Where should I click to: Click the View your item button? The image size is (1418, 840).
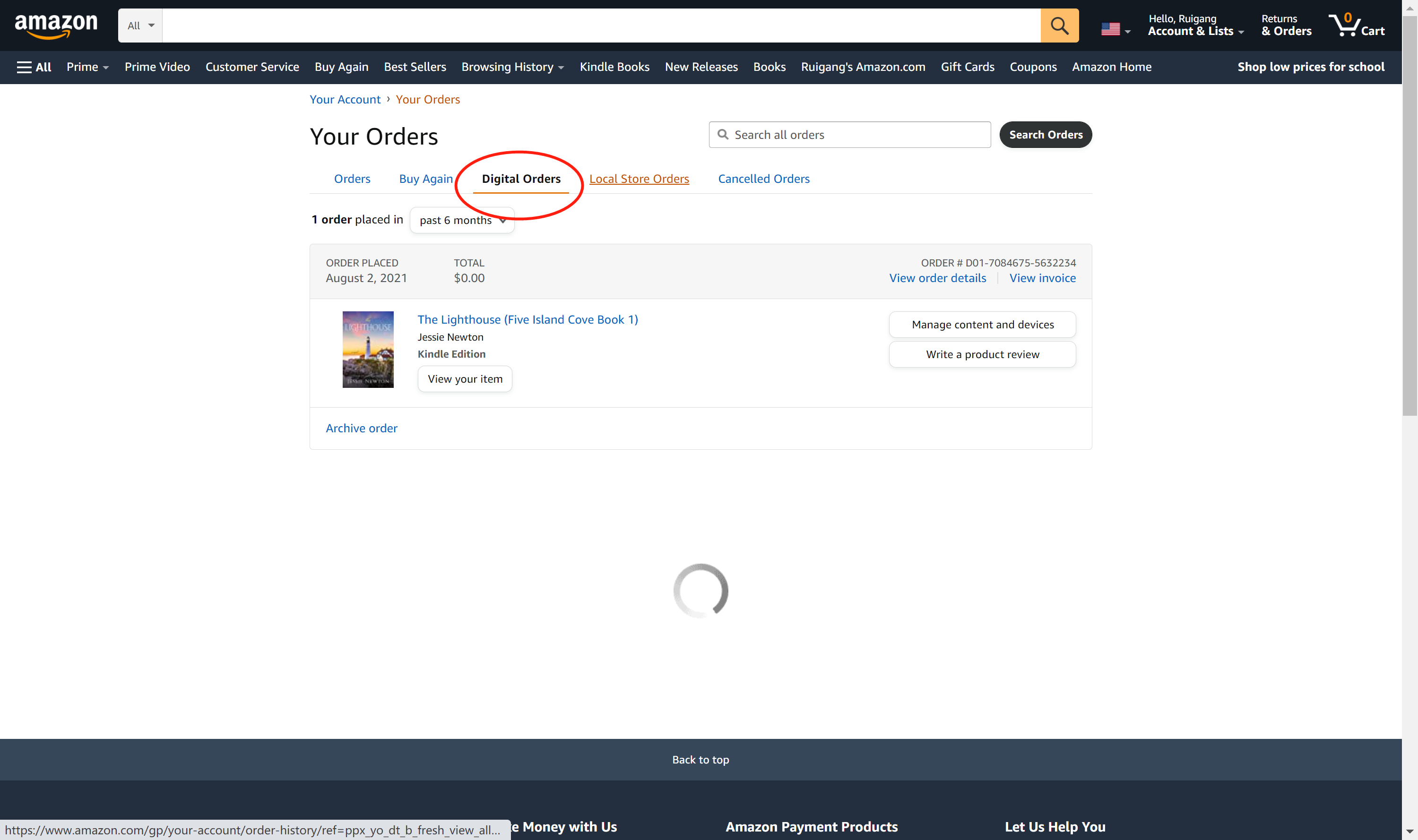pyautogui.click(x=465, y=379)
